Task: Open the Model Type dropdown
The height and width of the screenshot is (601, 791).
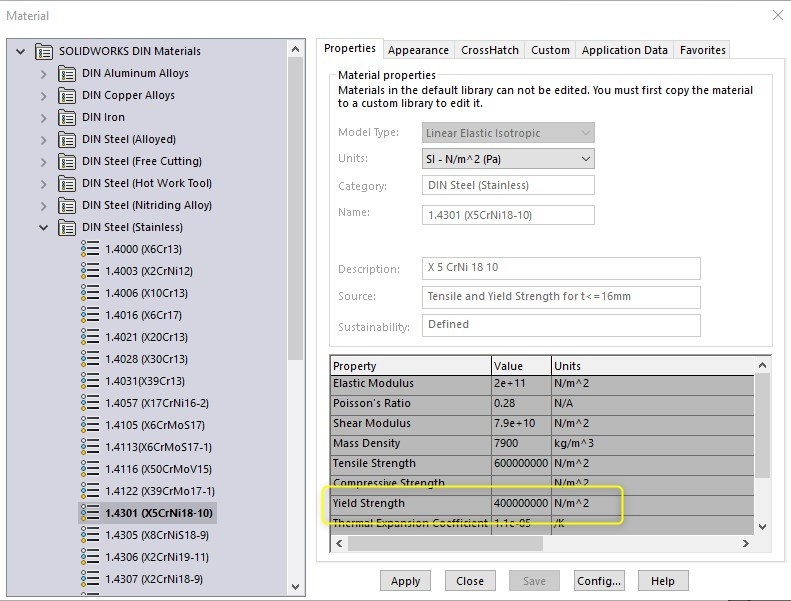Action: tap(508, 133)
